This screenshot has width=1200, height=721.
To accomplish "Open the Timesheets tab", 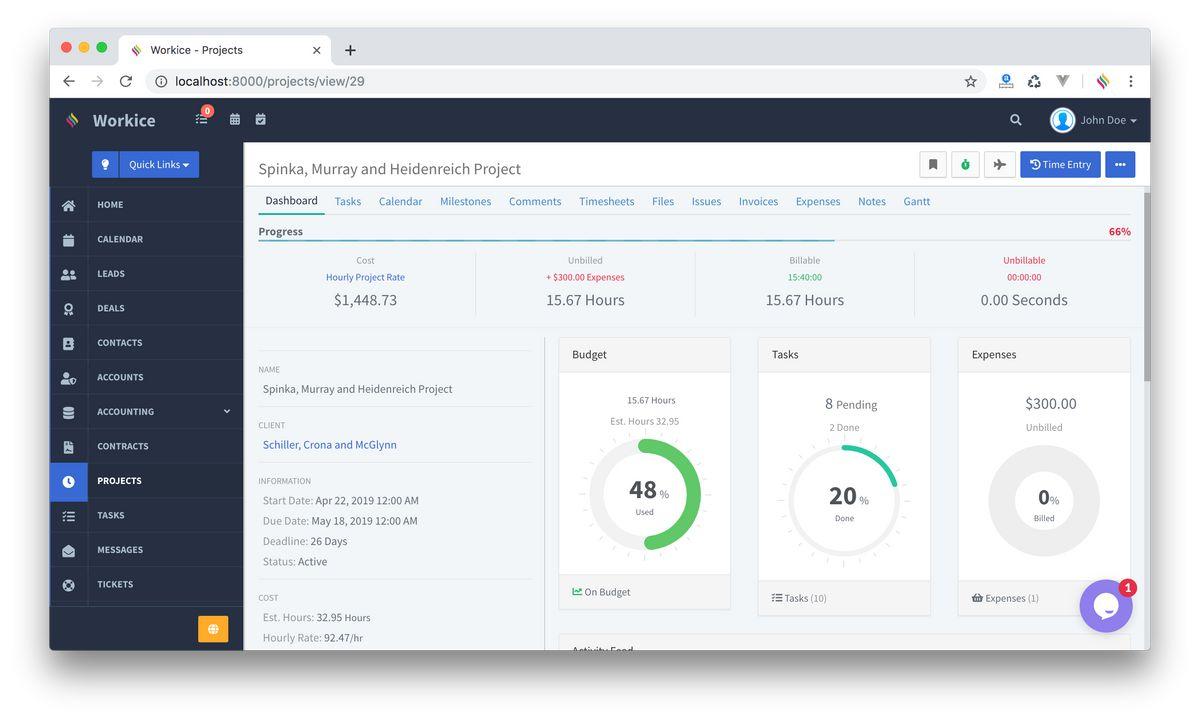I will (x=606, y=201).
